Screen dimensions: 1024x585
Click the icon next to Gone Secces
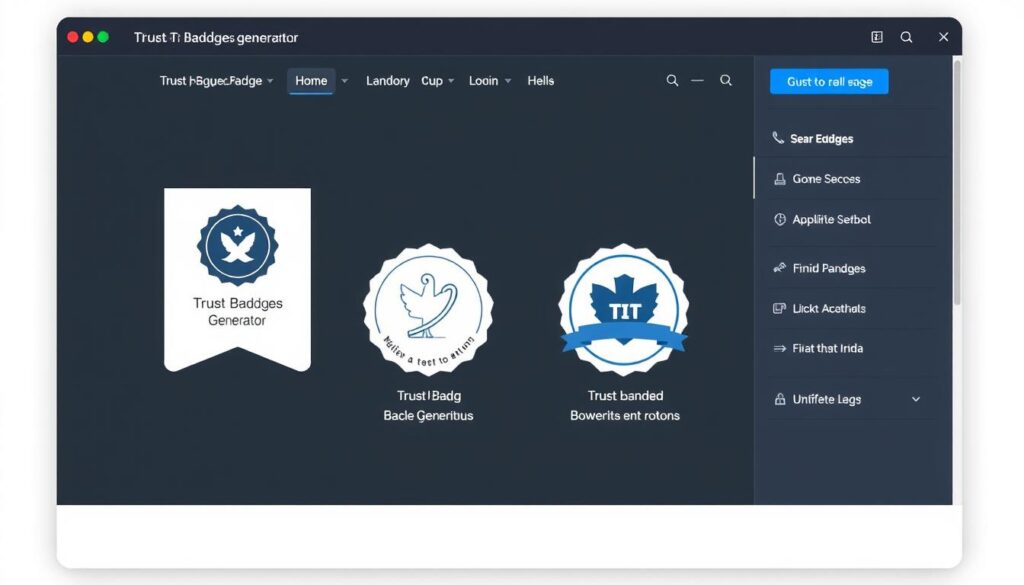(779, 179)
